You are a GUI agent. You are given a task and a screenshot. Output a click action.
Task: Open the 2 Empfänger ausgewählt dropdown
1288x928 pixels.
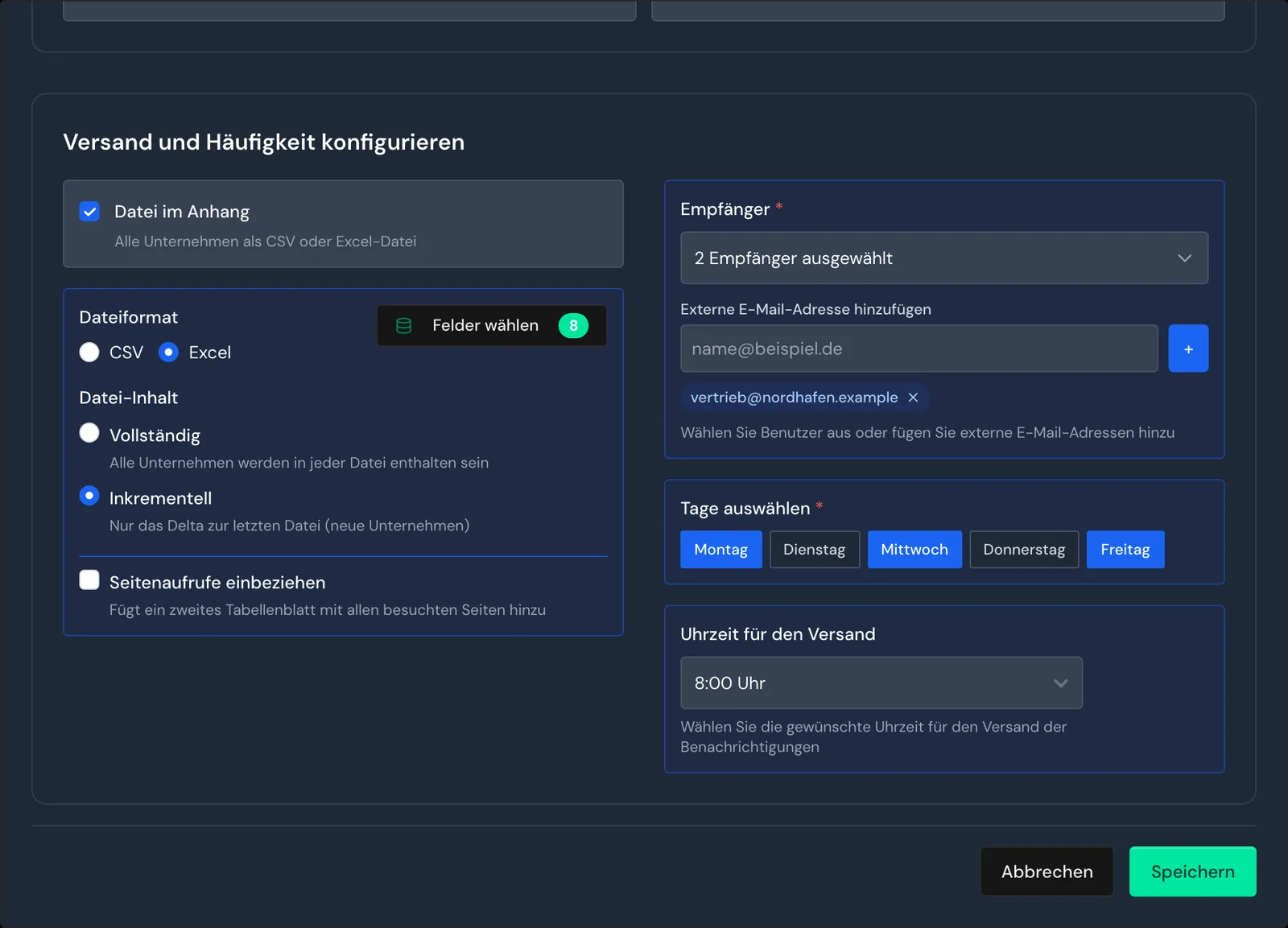pos(944,258)
